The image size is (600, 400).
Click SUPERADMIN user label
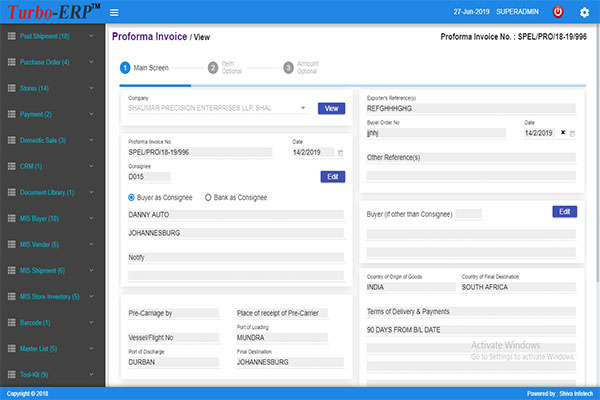tap(517, 12)
